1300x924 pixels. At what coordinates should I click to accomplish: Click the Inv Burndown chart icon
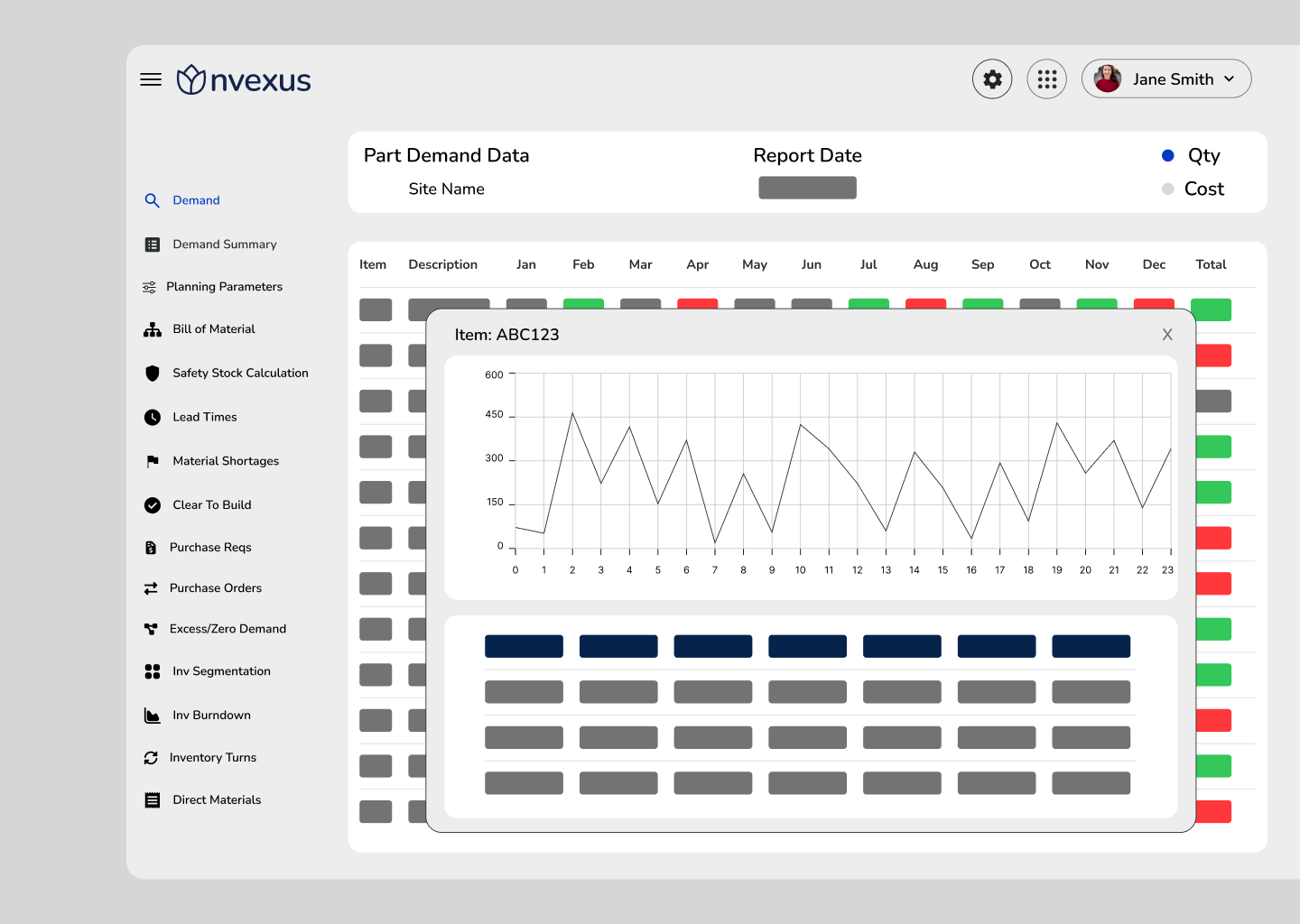(x=153, y=716)
